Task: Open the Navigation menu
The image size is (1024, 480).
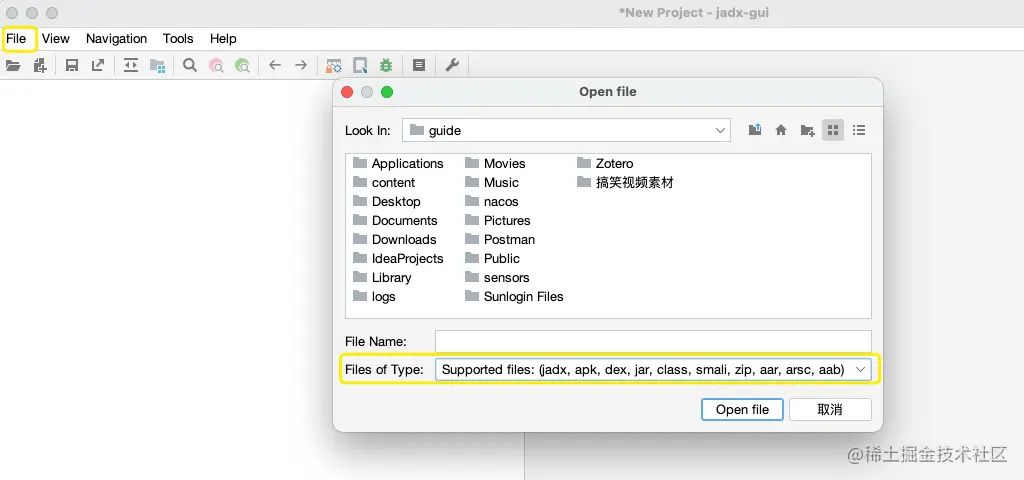Action: [116, 39]
